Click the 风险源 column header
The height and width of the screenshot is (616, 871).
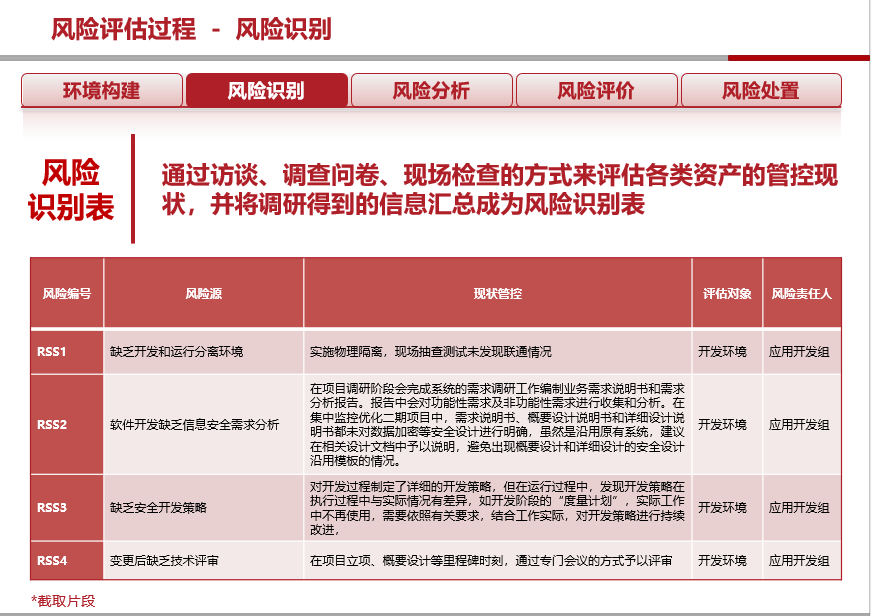click(x=203, y=293)
